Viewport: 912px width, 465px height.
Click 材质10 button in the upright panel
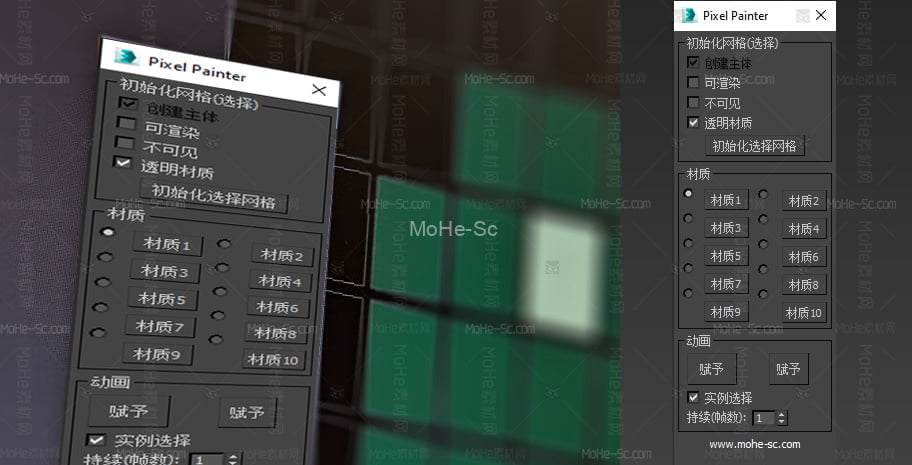(803, 313)
